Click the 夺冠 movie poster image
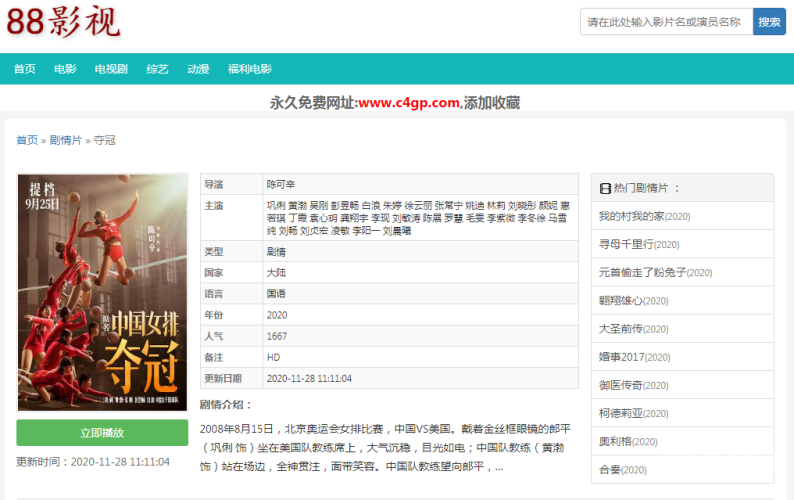794x500 pixels. [102, 292]
